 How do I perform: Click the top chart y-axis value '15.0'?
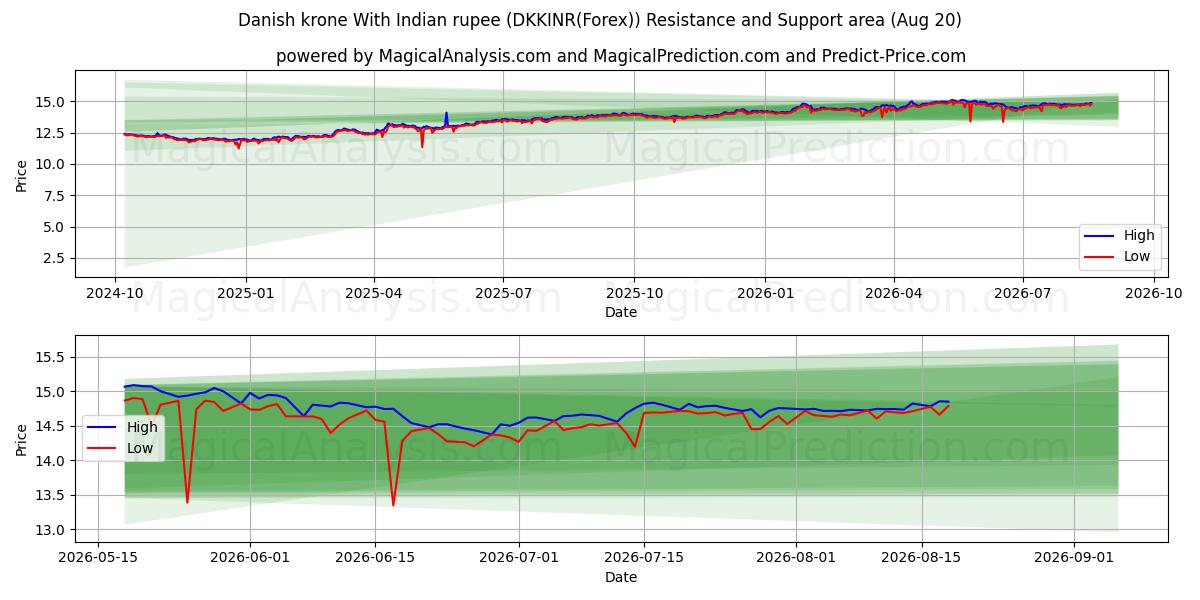coord(50,102)
